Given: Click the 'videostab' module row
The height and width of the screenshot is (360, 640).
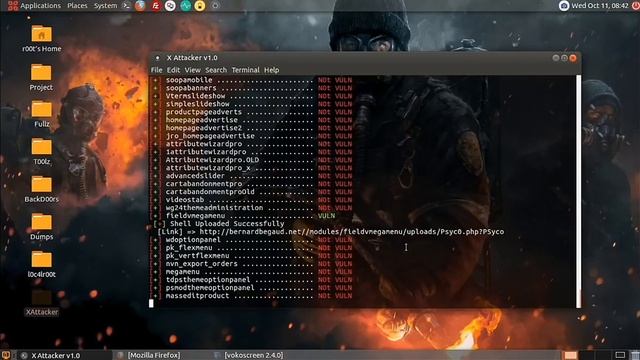Looking at the screenshot, I should [x=253, y=200].
